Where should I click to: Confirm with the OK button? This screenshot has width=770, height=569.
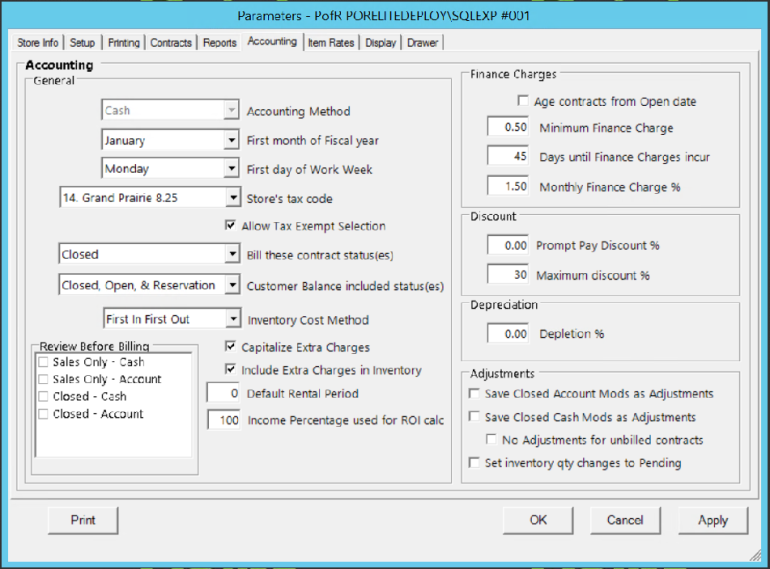538,520
